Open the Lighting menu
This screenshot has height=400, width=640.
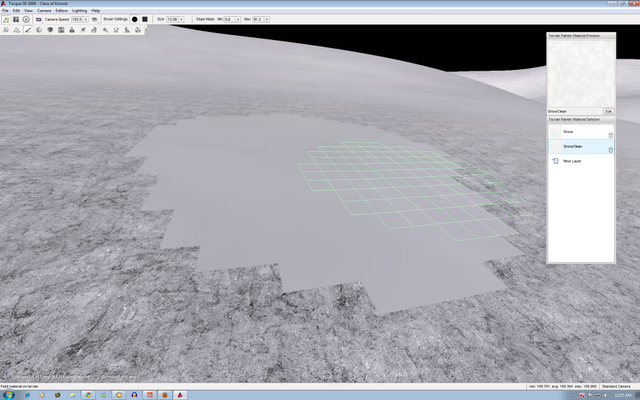click(79, 10)
